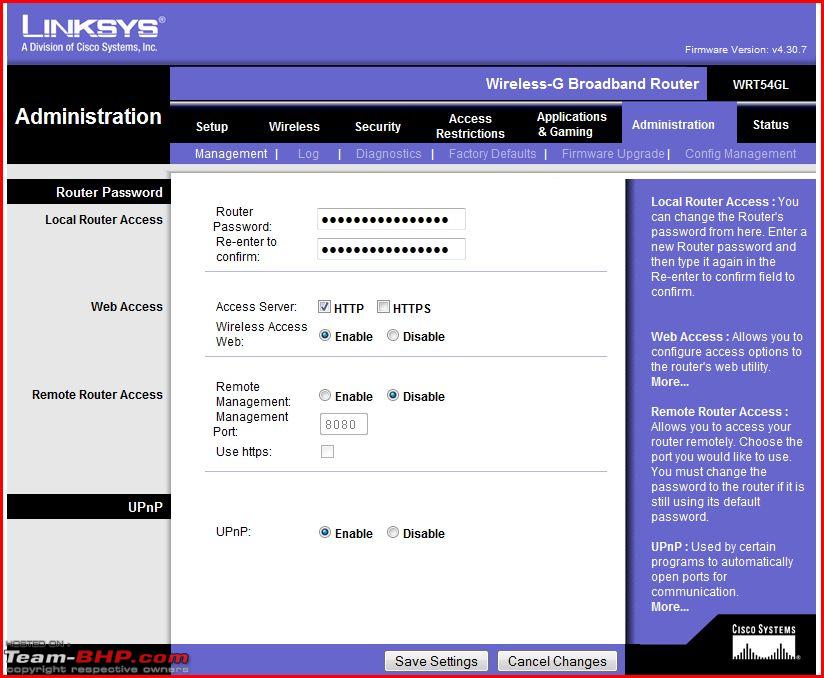Open the Management sub-tab

(x=231, y=153)
